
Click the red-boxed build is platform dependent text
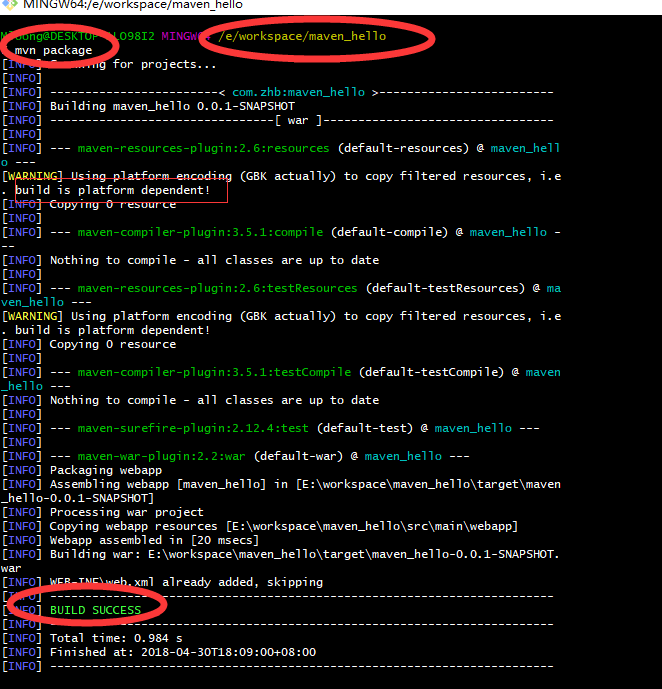click(113, 190)
